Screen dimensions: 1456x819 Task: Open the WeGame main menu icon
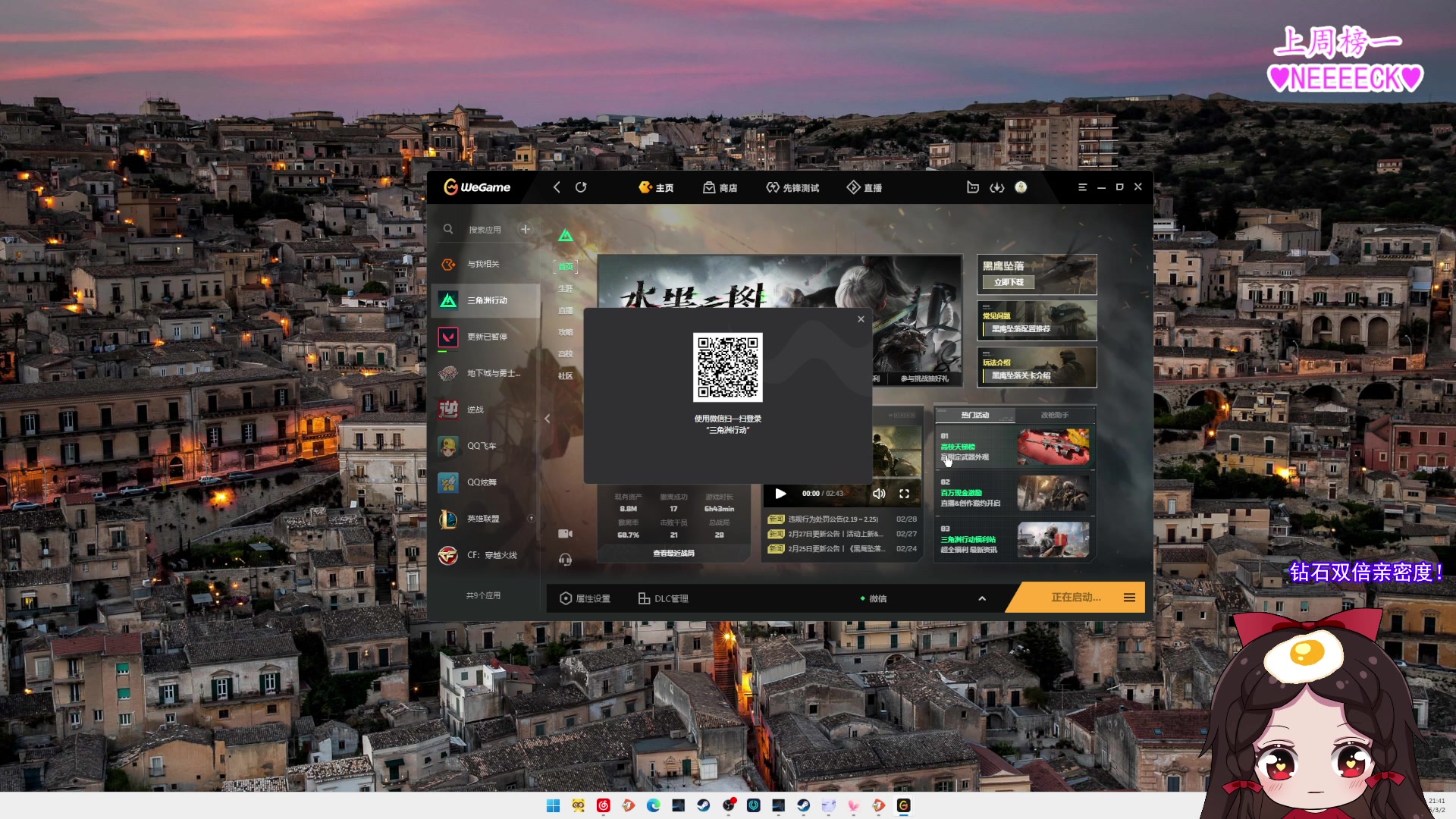(x=1082, y=187)
